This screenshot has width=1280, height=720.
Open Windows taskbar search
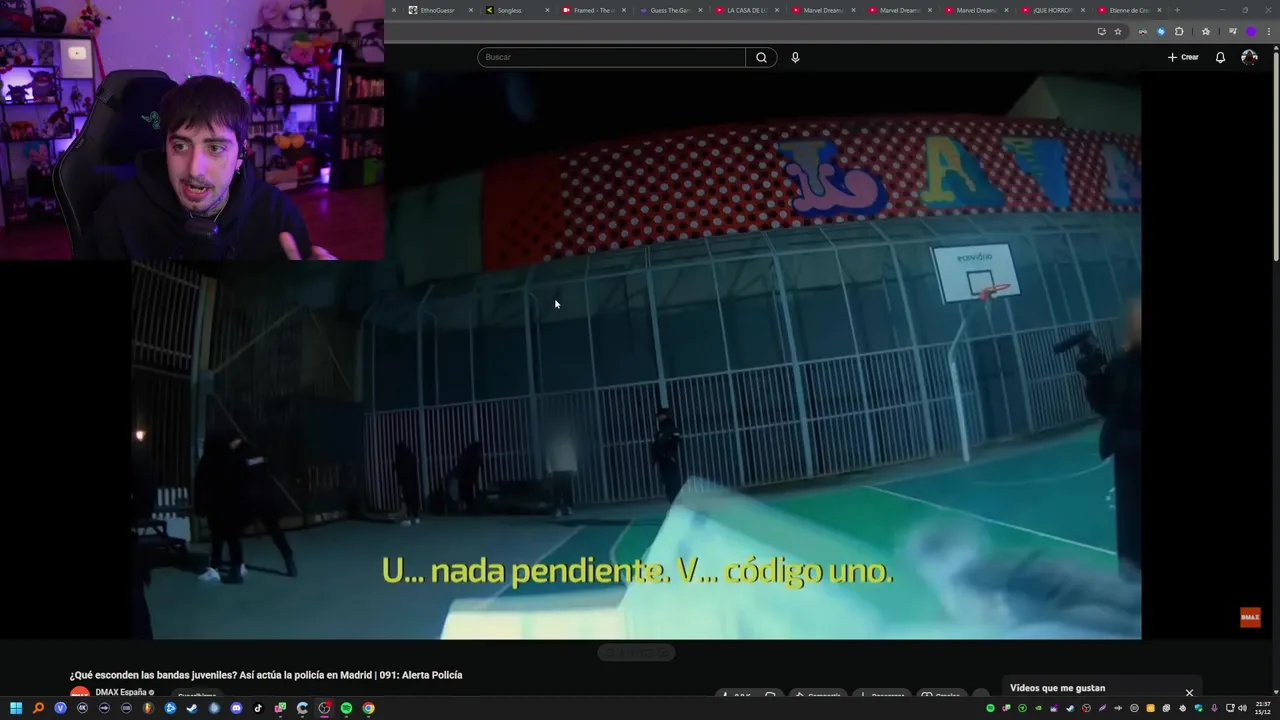[38, 708]
